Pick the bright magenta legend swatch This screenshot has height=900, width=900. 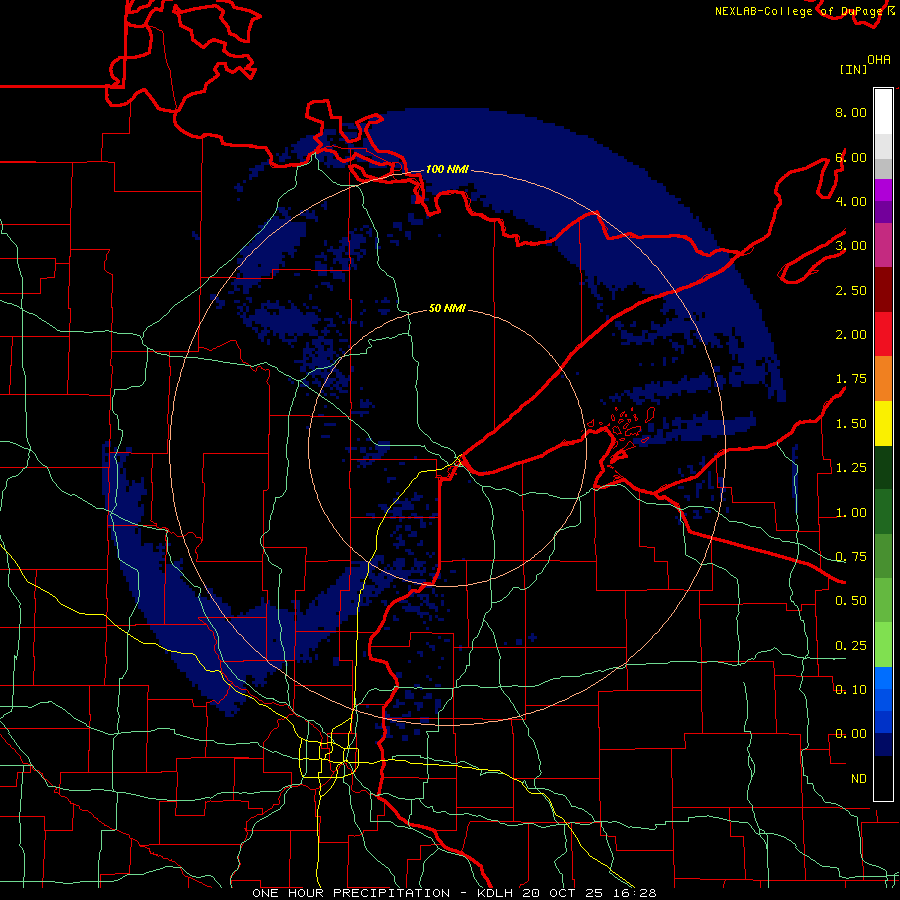pos(883,190)
